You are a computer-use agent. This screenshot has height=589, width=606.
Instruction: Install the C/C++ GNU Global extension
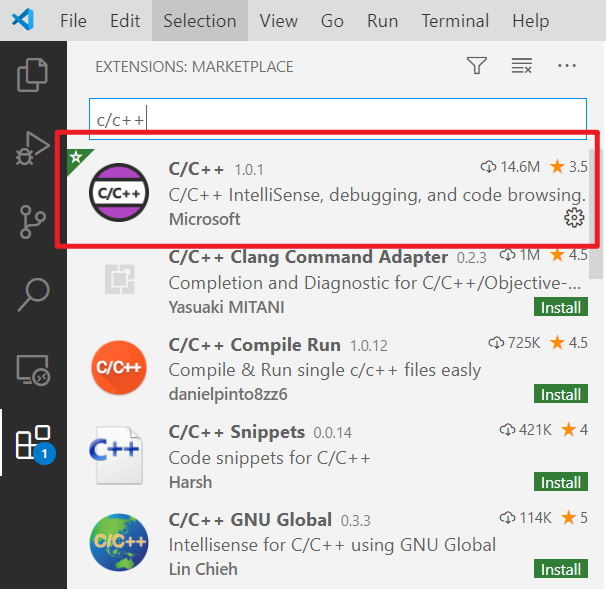coord(561,569)
